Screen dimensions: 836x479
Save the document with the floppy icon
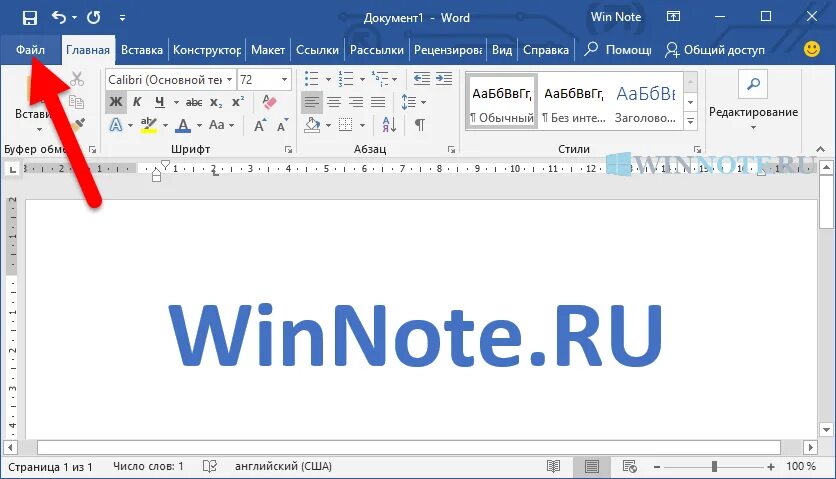(30, 18)
